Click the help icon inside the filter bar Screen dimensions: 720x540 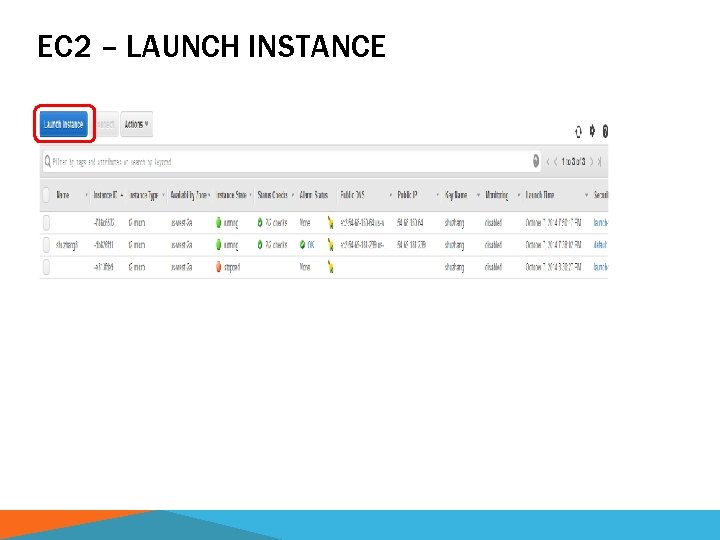tap(535, 161)
